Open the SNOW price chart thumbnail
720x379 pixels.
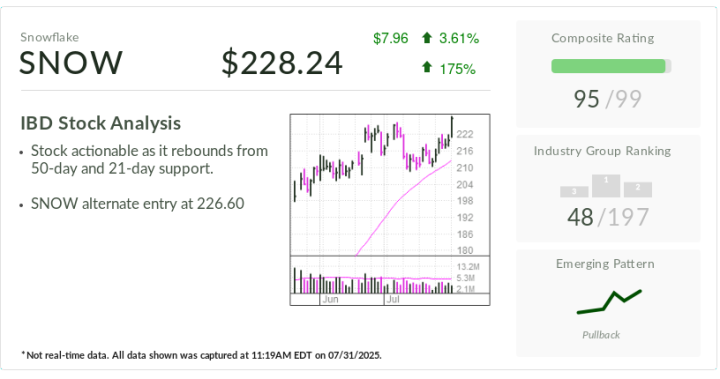point(390,209)
